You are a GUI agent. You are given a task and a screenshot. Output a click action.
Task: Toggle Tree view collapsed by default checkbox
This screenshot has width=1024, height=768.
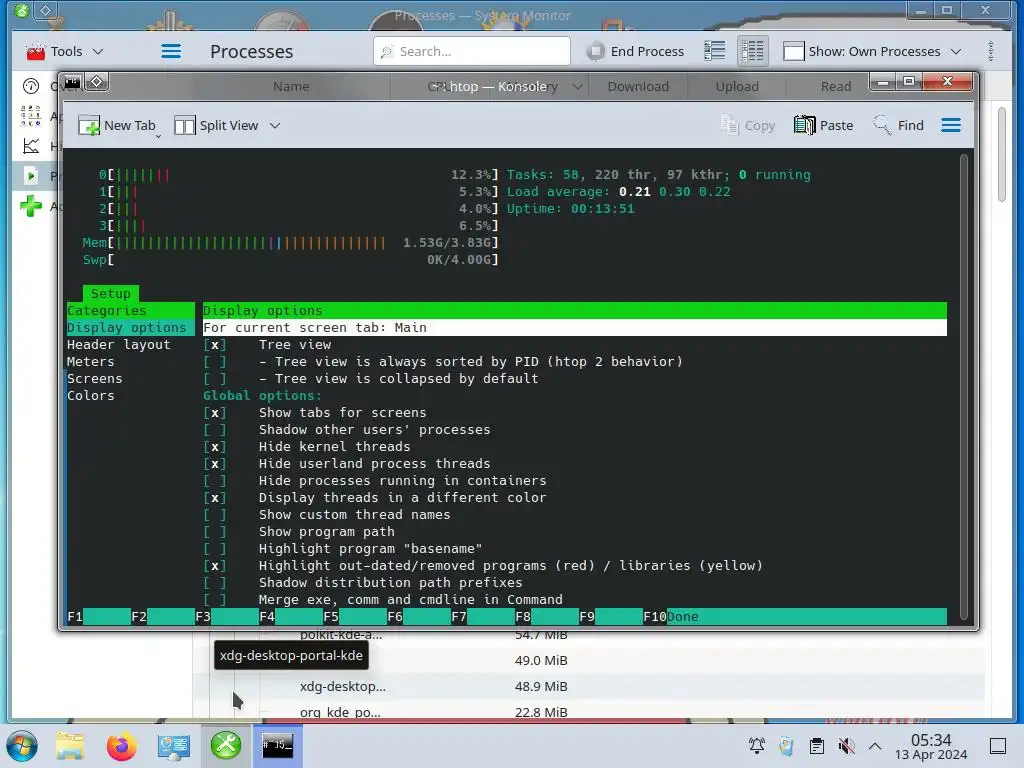point(214,379)
